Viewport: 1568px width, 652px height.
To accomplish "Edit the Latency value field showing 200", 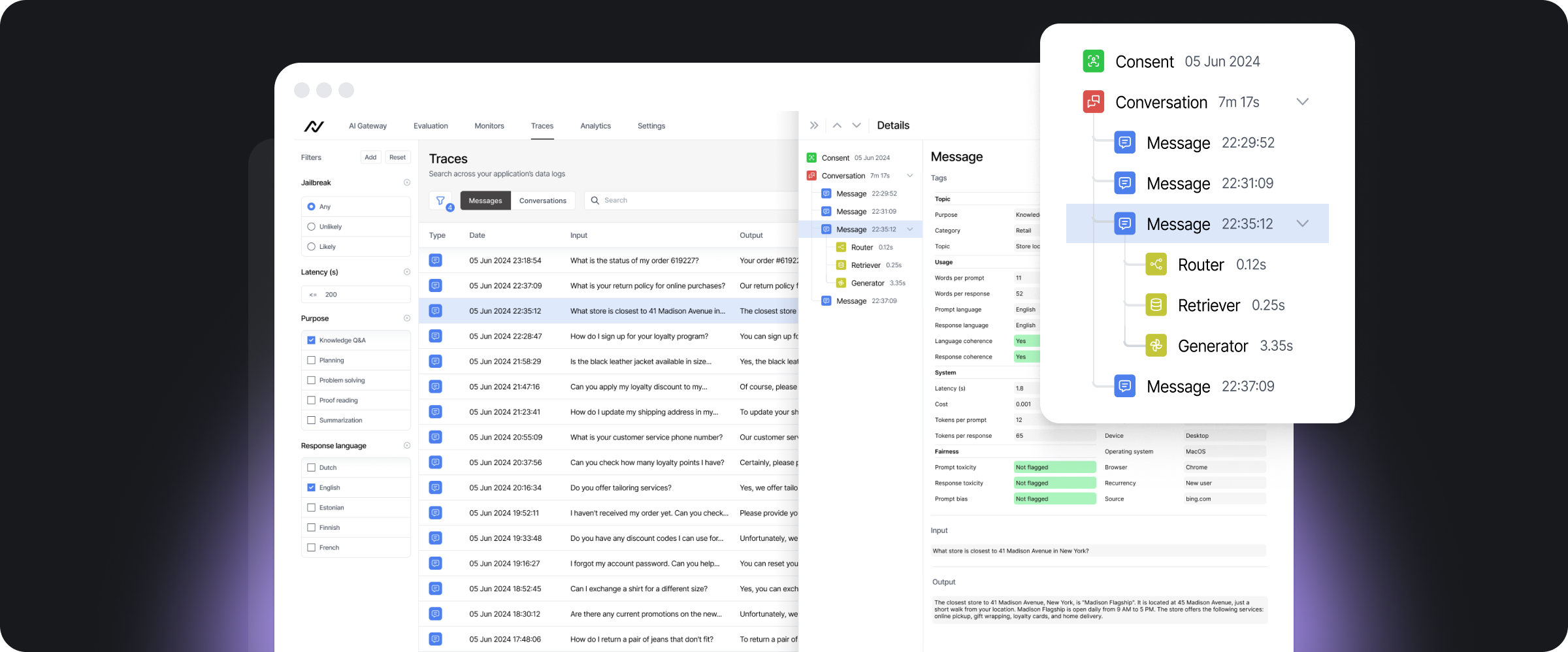I will (x=356, y=295).
